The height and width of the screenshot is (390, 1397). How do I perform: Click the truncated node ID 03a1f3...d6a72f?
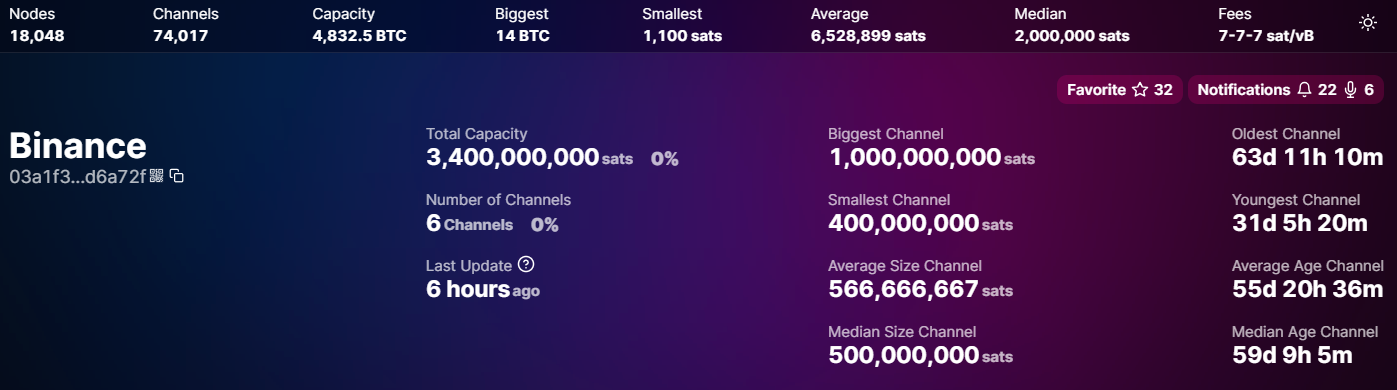78,177
